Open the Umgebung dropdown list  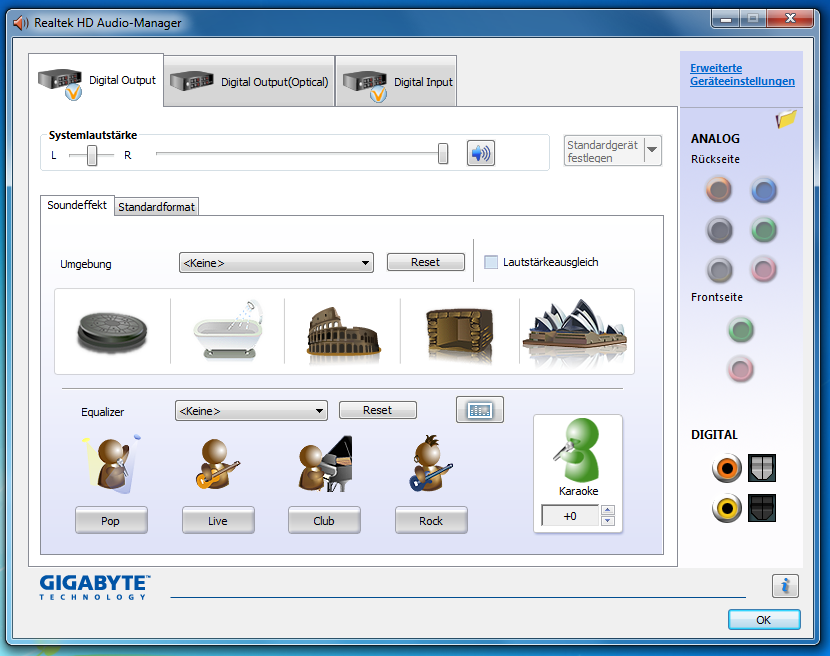pos(276,263)
